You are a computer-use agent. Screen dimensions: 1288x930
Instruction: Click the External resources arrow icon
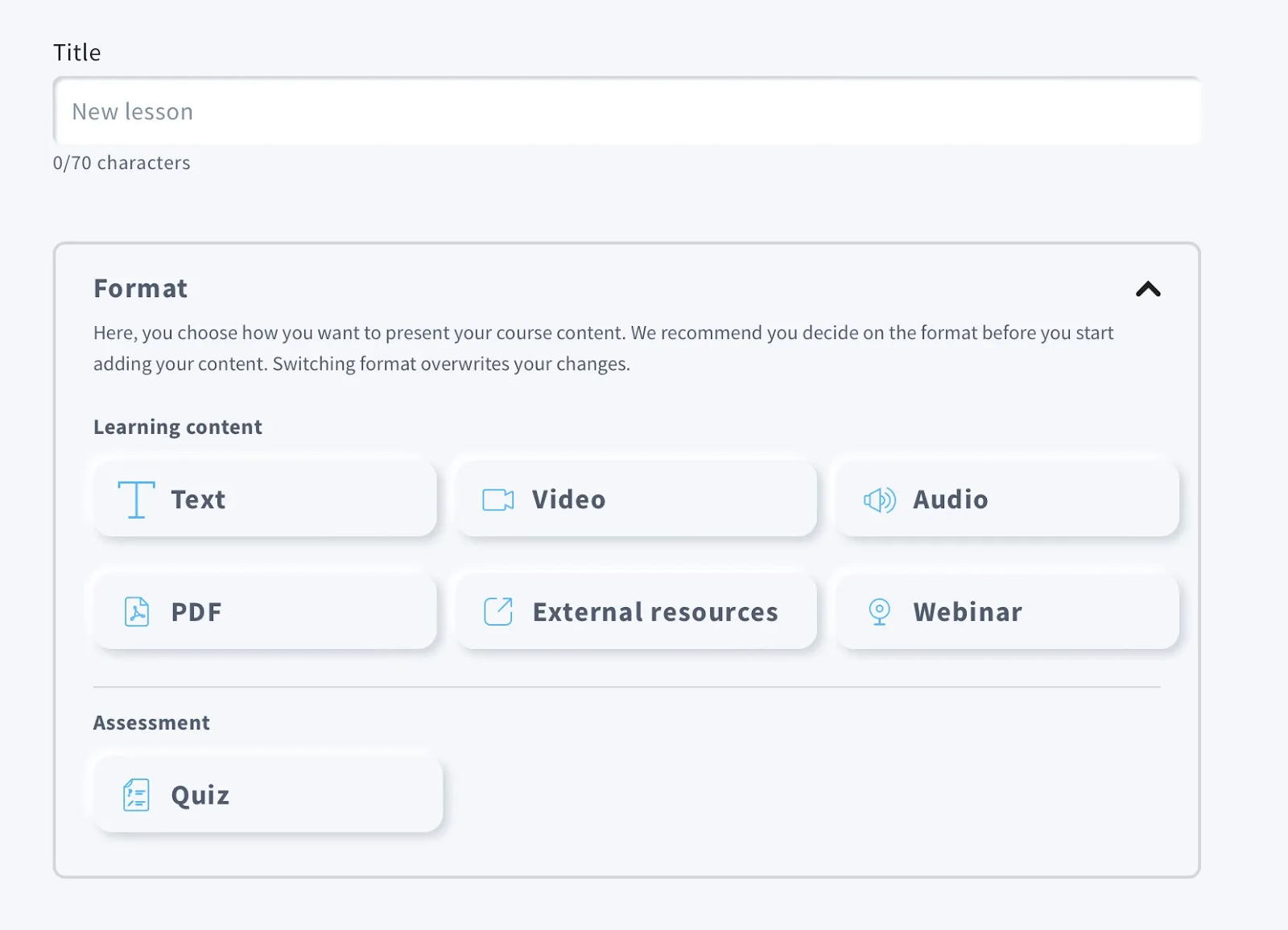(497, 612)
